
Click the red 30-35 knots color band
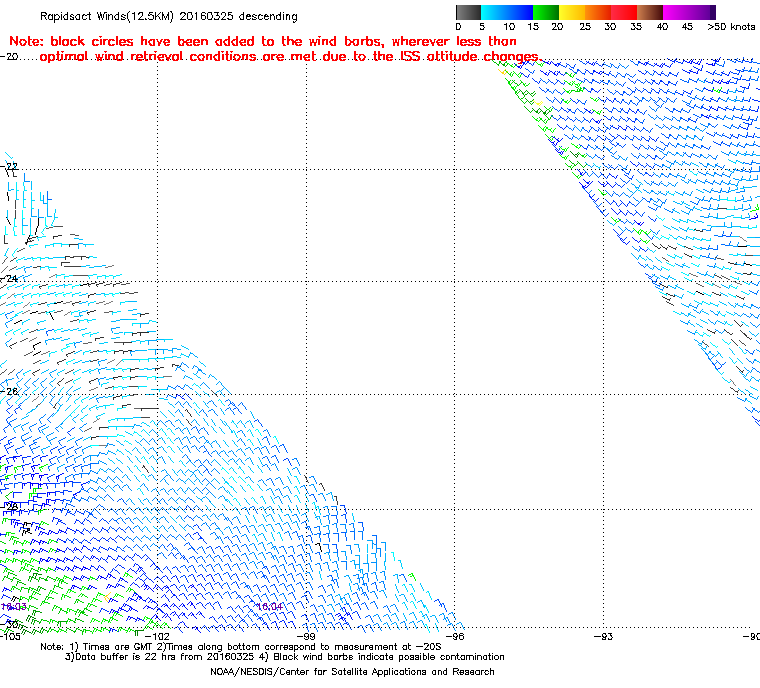point(624,12)
